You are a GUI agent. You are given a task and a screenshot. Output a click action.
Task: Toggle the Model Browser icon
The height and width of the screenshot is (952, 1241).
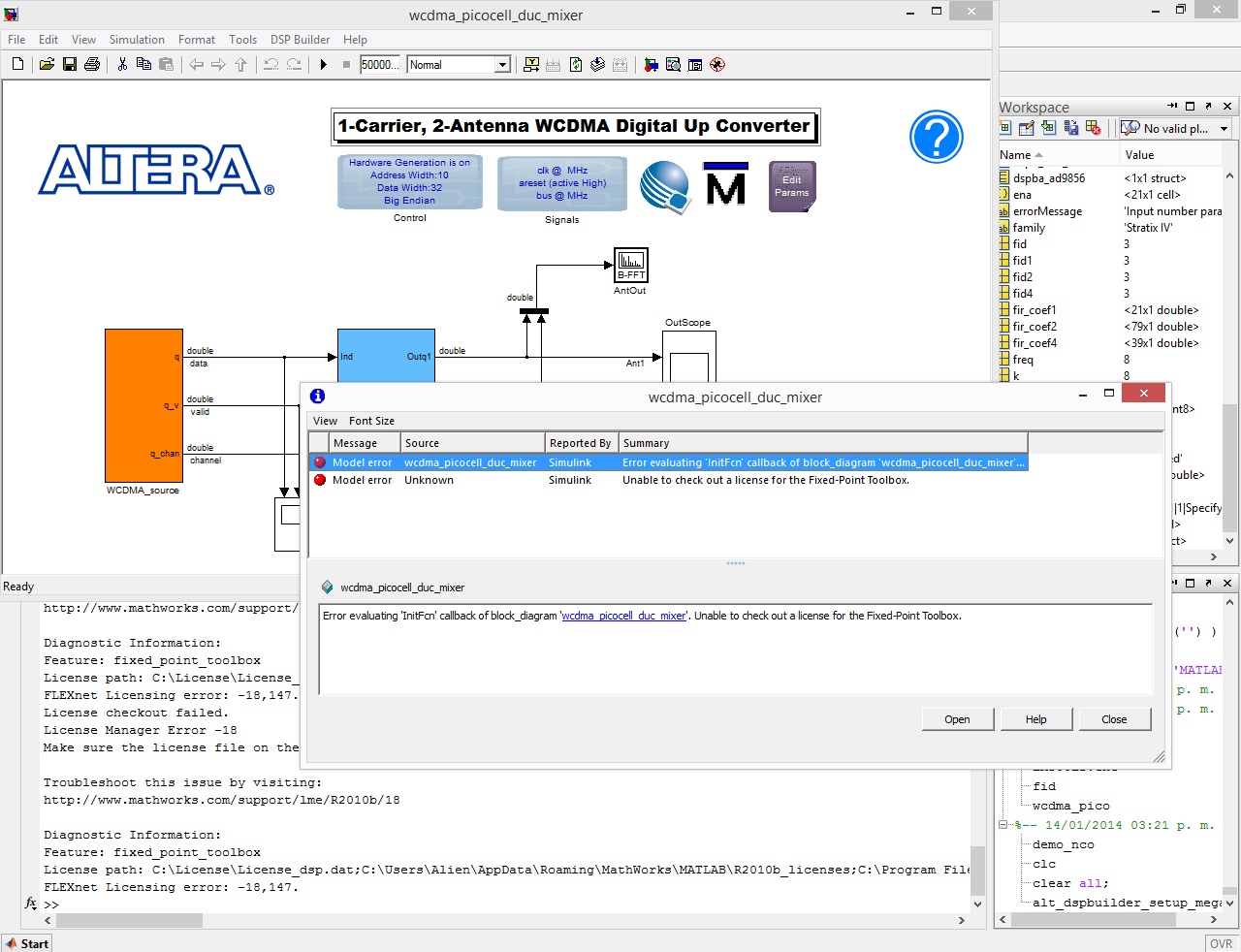[695, 65]
